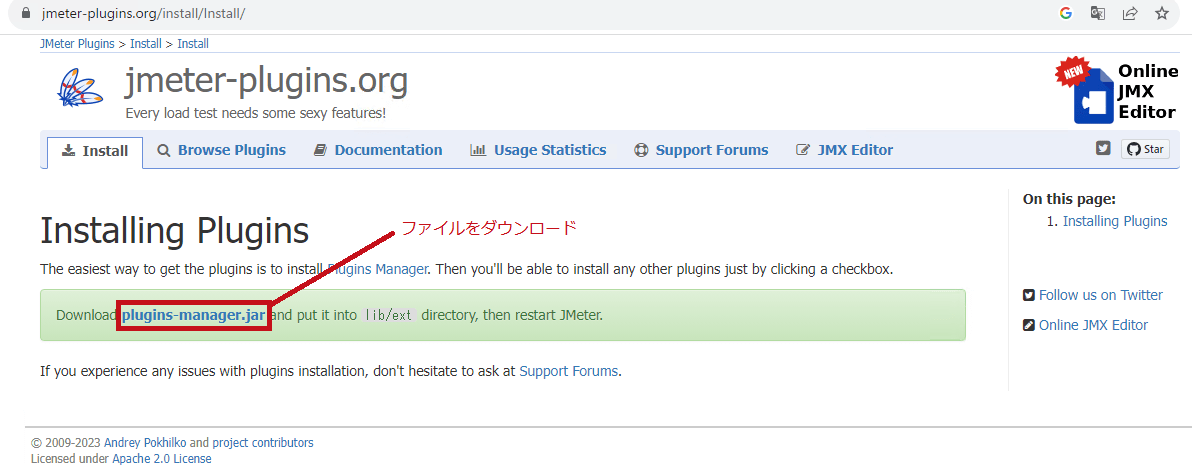
Task: Download plugins-manager.jar link
Action: [194, 315]
